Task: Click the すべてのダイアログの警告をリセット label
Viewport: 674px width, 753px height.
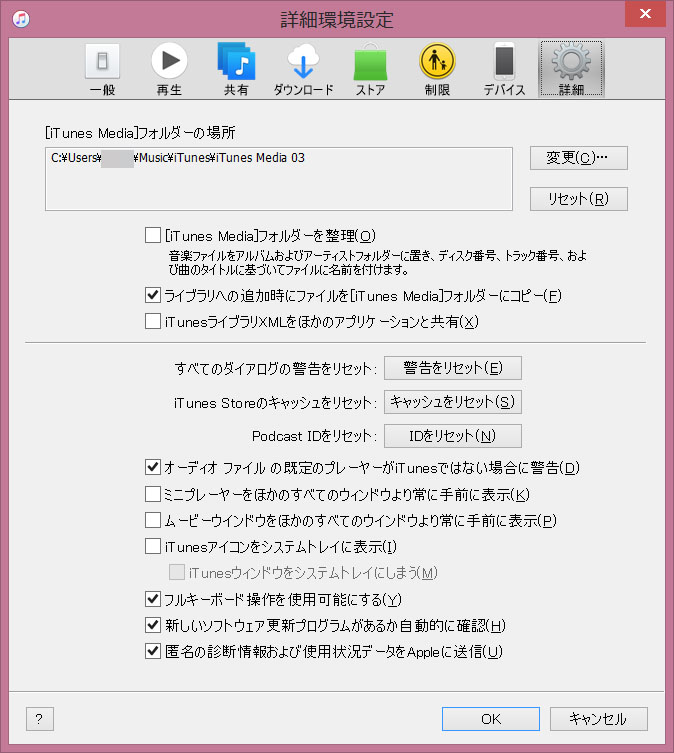Action: coord(275,368)
